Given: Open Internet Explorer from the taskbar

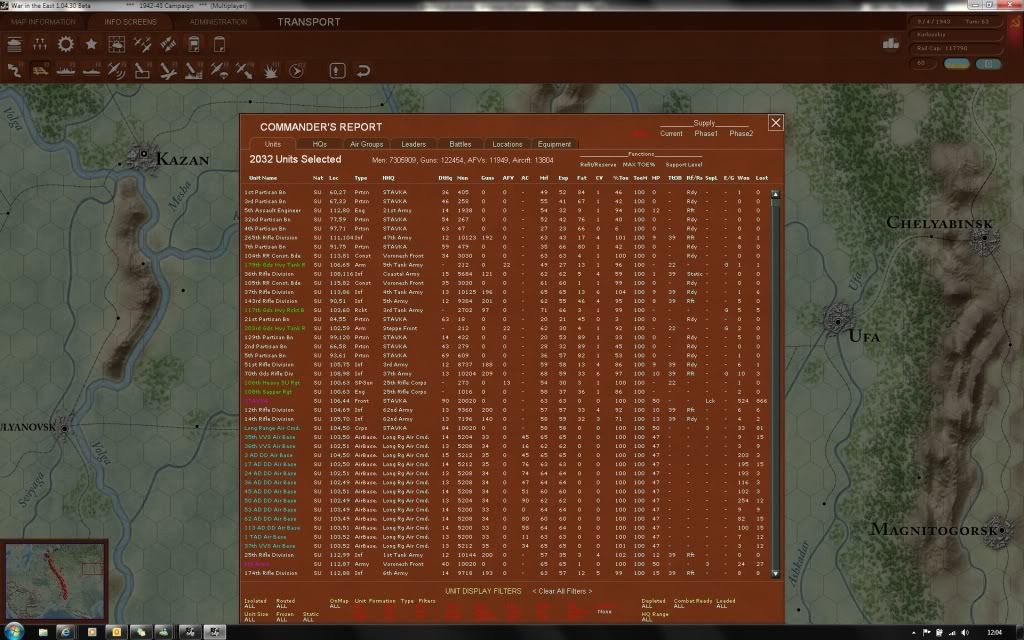Looking at the screenshot, I should 65,632.
